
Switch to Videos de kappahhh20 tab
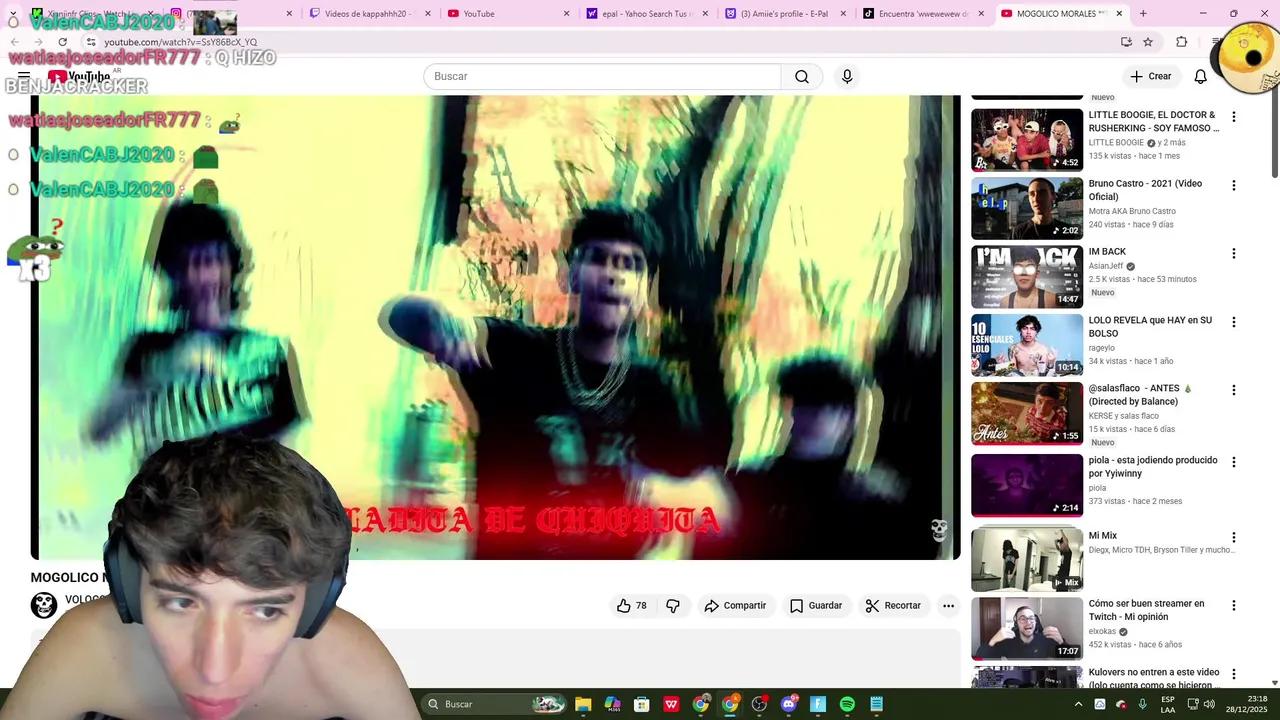point(366,14)
